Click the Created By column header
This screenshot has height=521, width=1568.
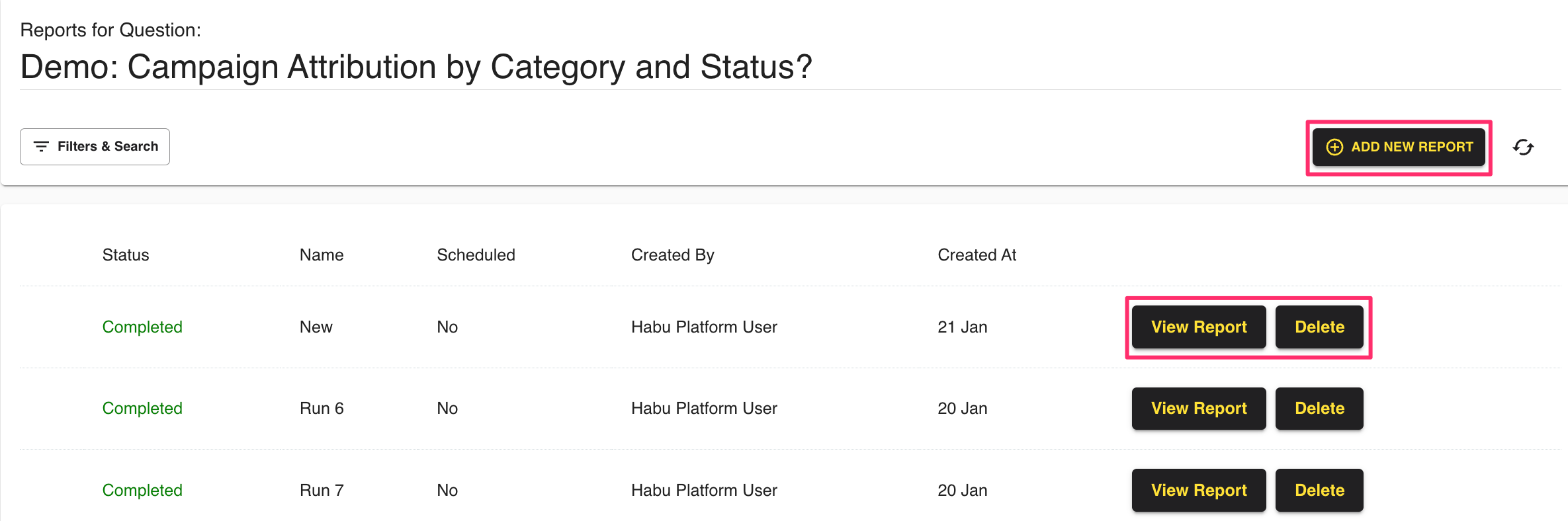[x=672, y=255]
